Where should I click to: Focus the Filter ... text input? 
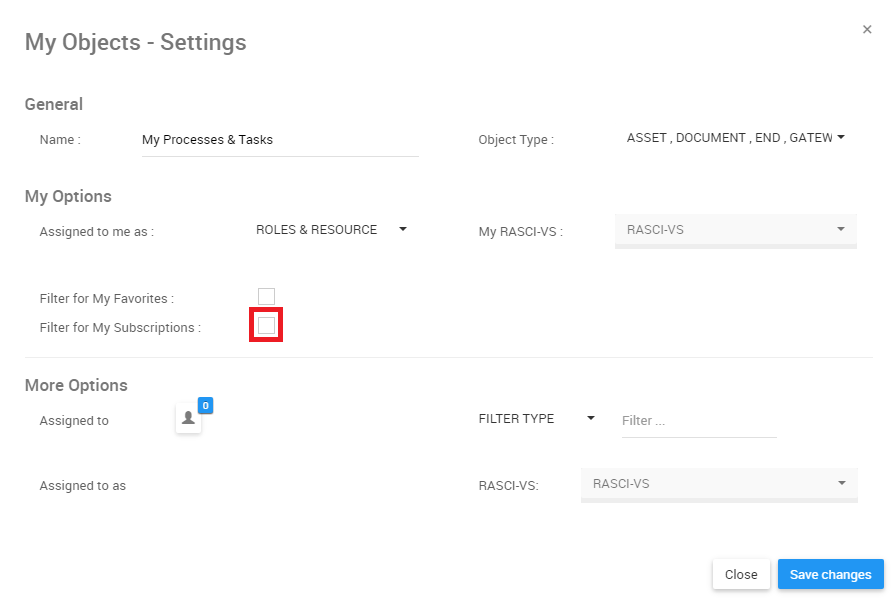coord(698,421)
